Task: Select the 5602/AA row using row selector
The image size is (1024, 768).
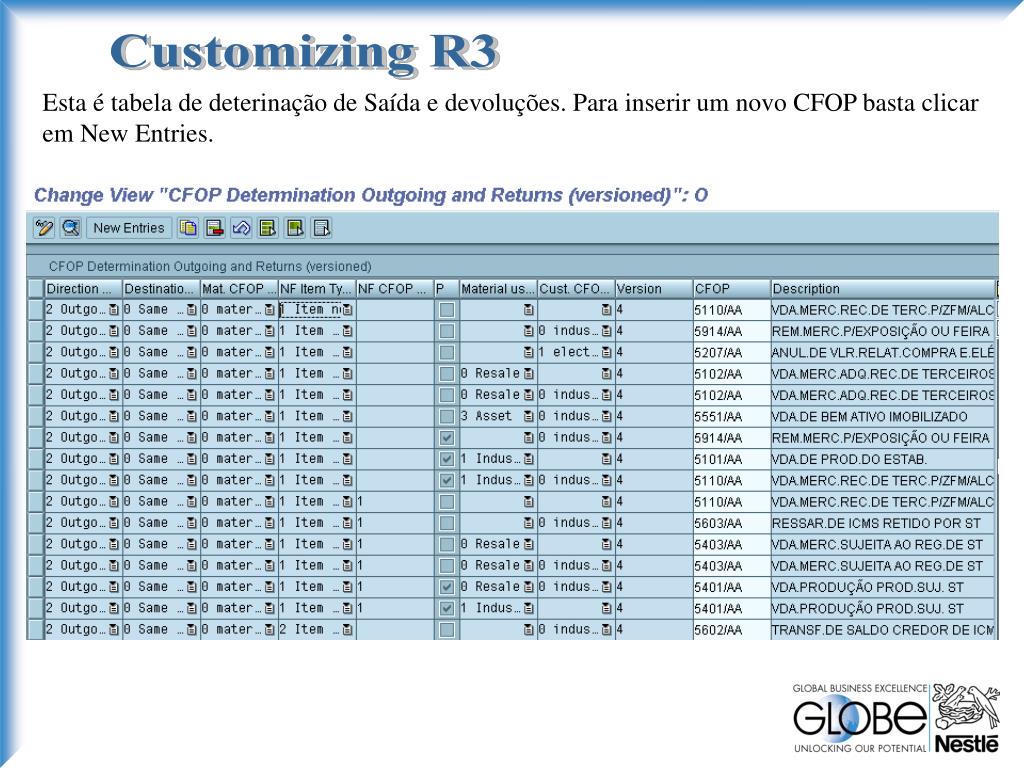Action: click(x=35, y=630)
